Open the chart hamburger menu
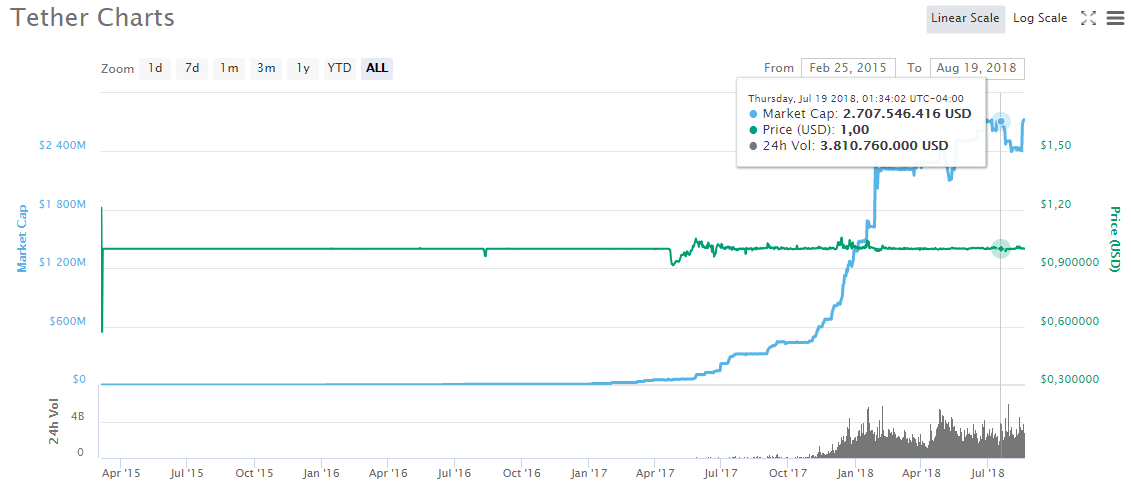 (x=1115, y=19)
